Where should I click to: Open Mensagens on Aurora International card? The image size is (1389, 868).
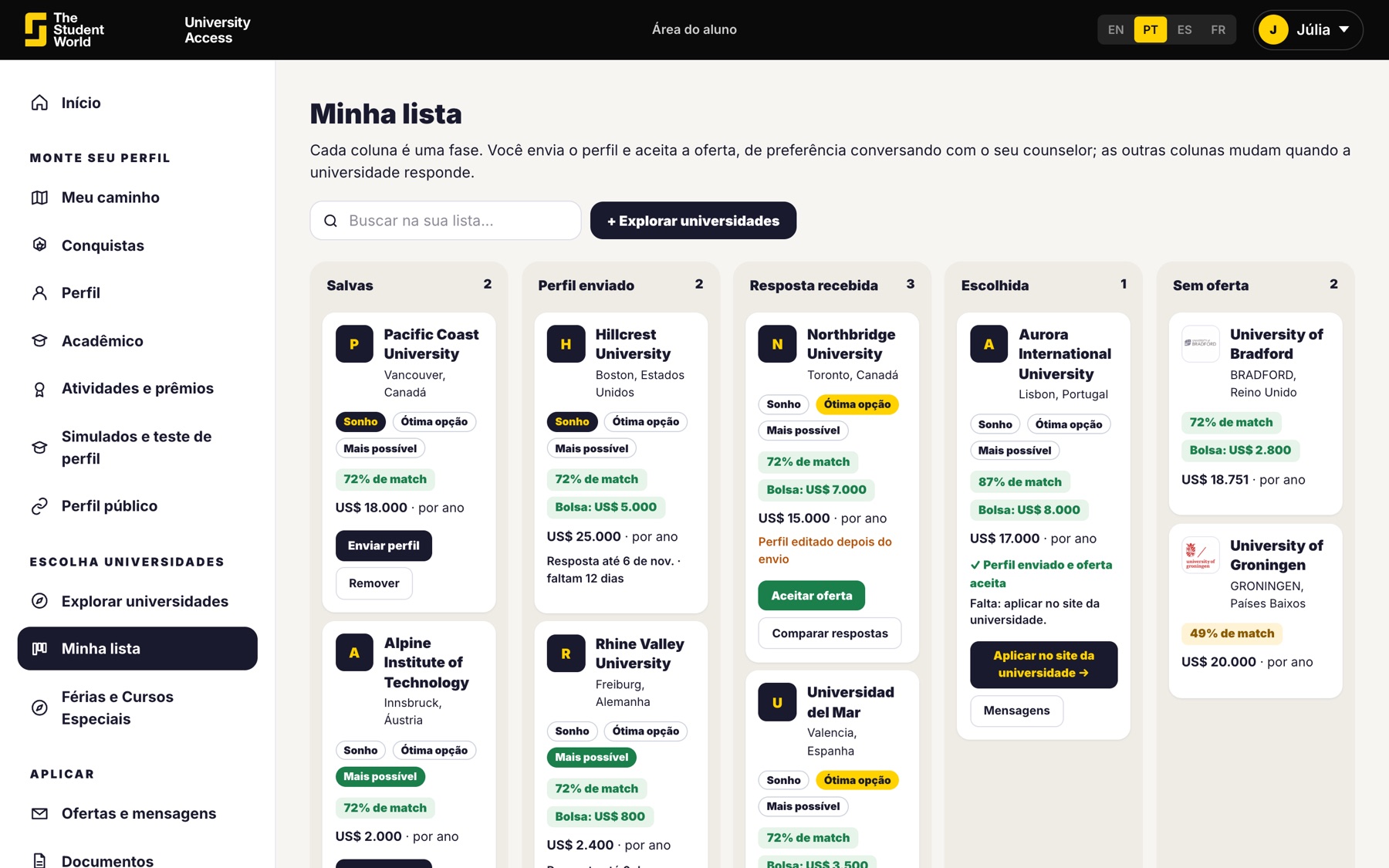1016,711
